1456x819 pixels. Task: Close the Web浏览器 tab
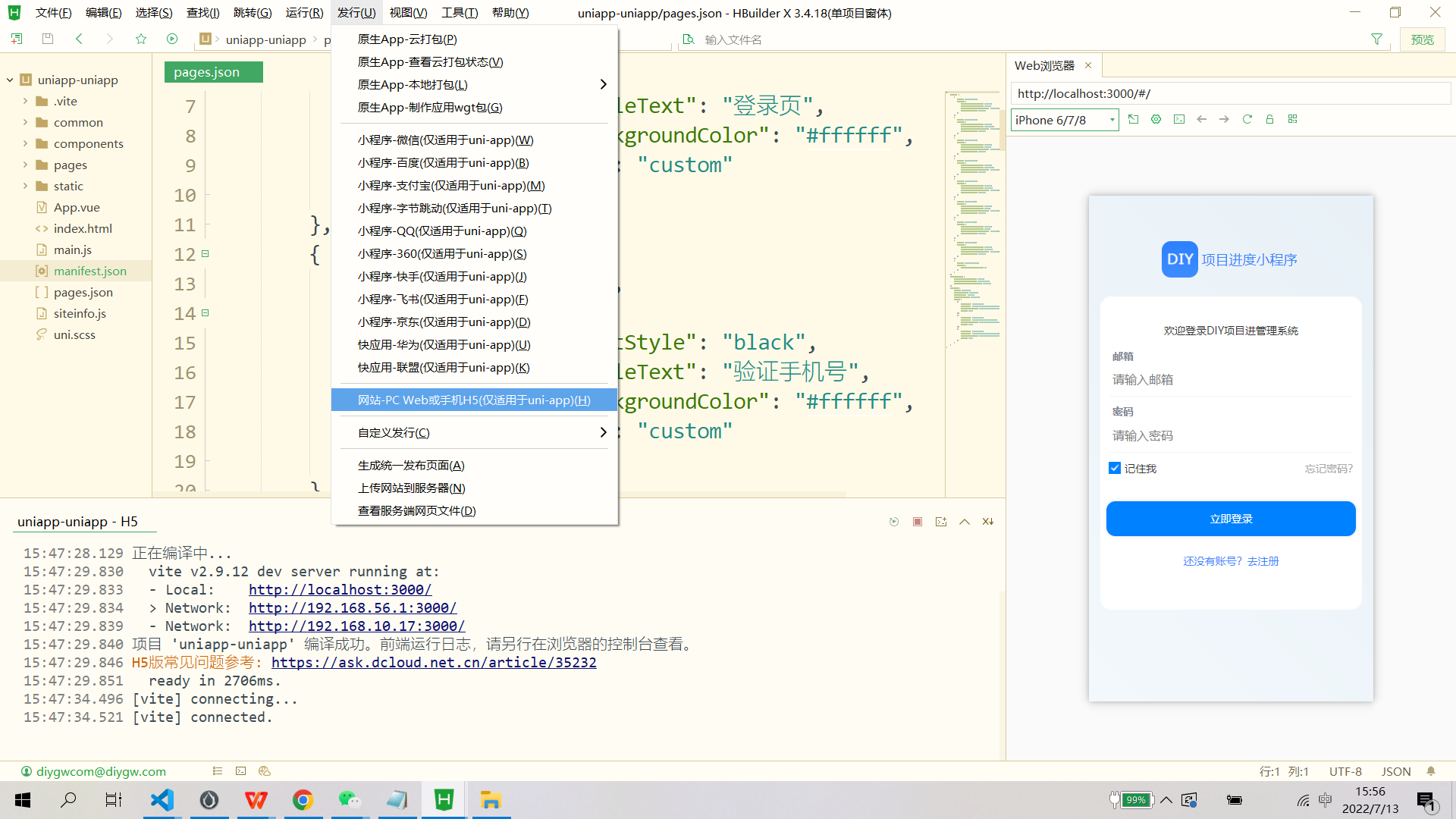(x=1088, y=65)
